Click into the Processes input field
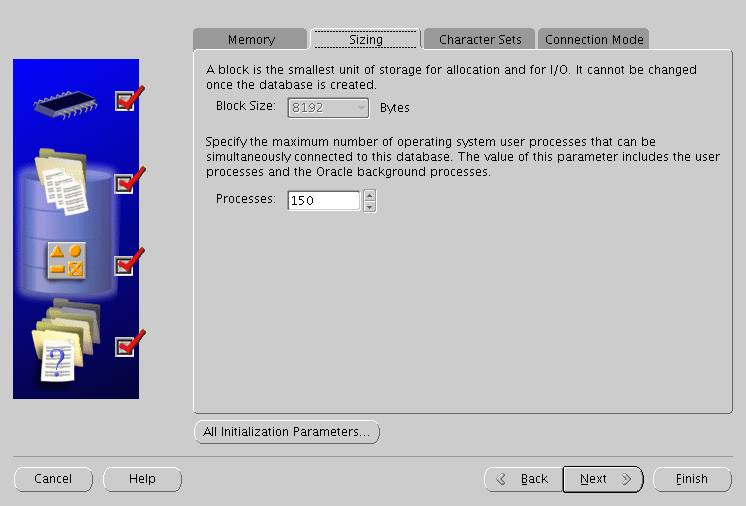The width and height of the screenshot is (746, 506). (324, 200)
